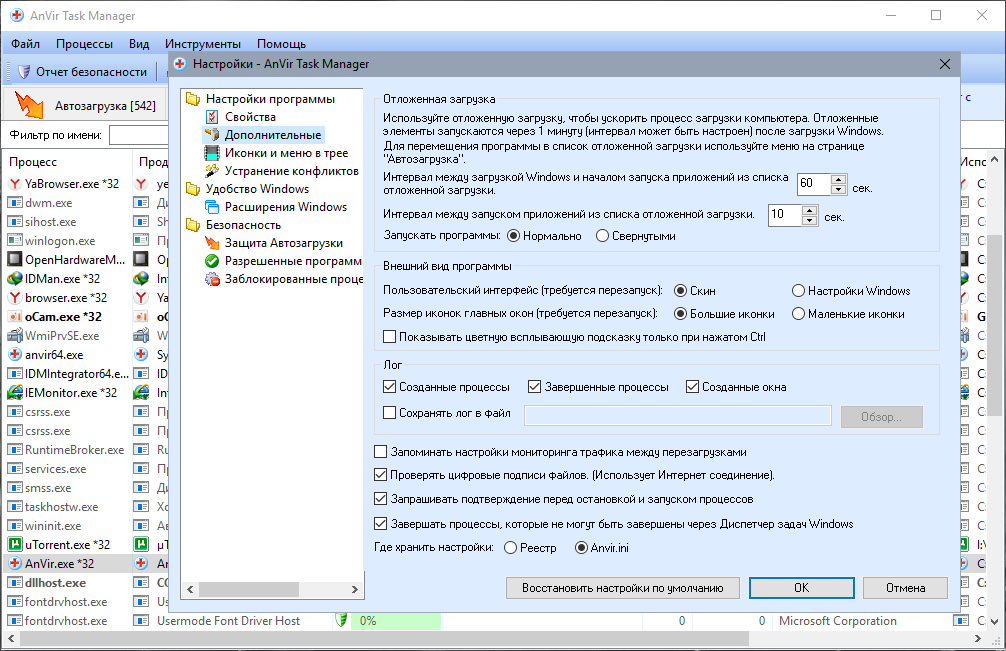Enable Сохранять лог в файл checkbox

389,413
